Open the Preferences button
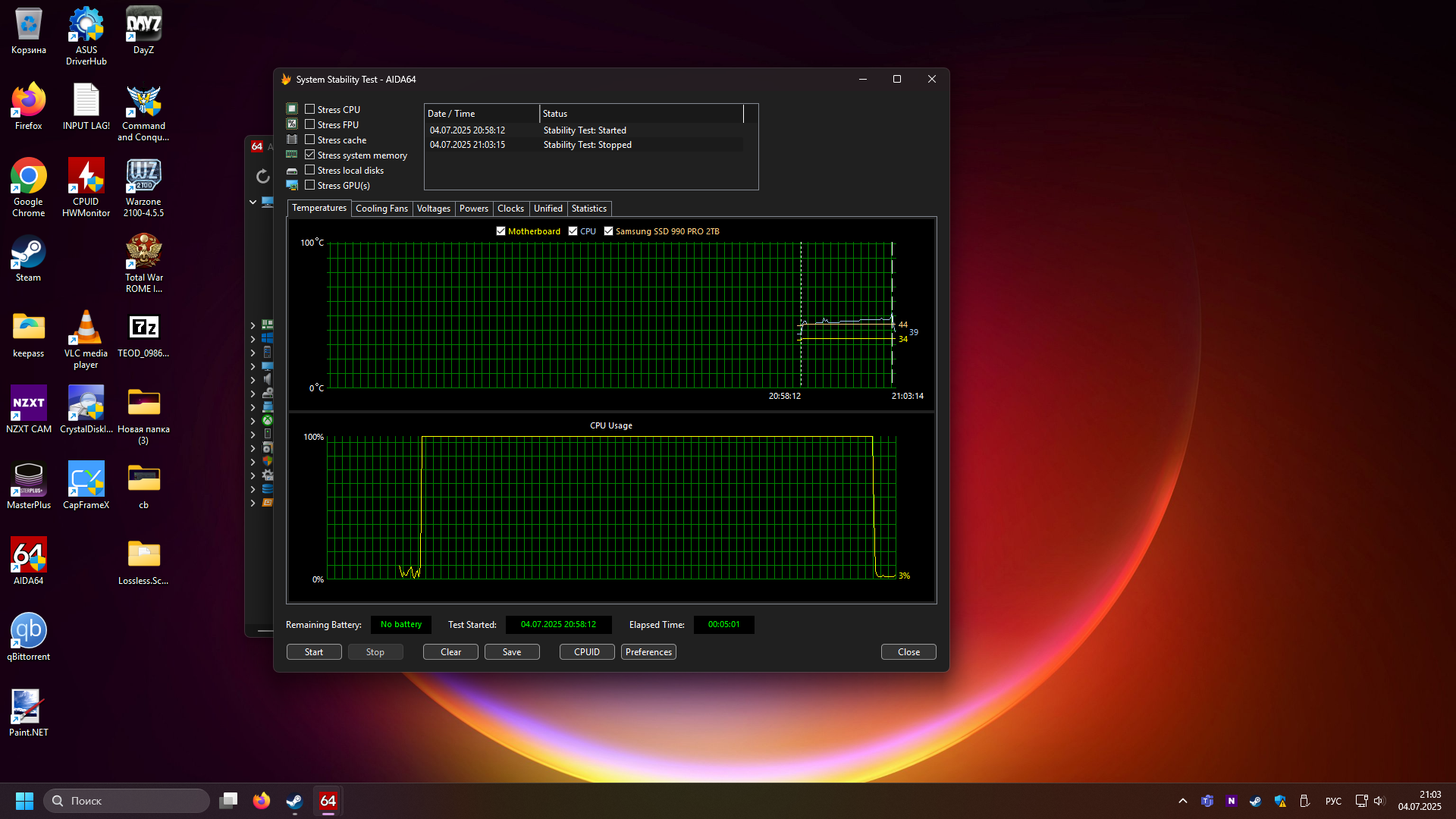Screen dimensions: 1456x819 tap(648, 652)
